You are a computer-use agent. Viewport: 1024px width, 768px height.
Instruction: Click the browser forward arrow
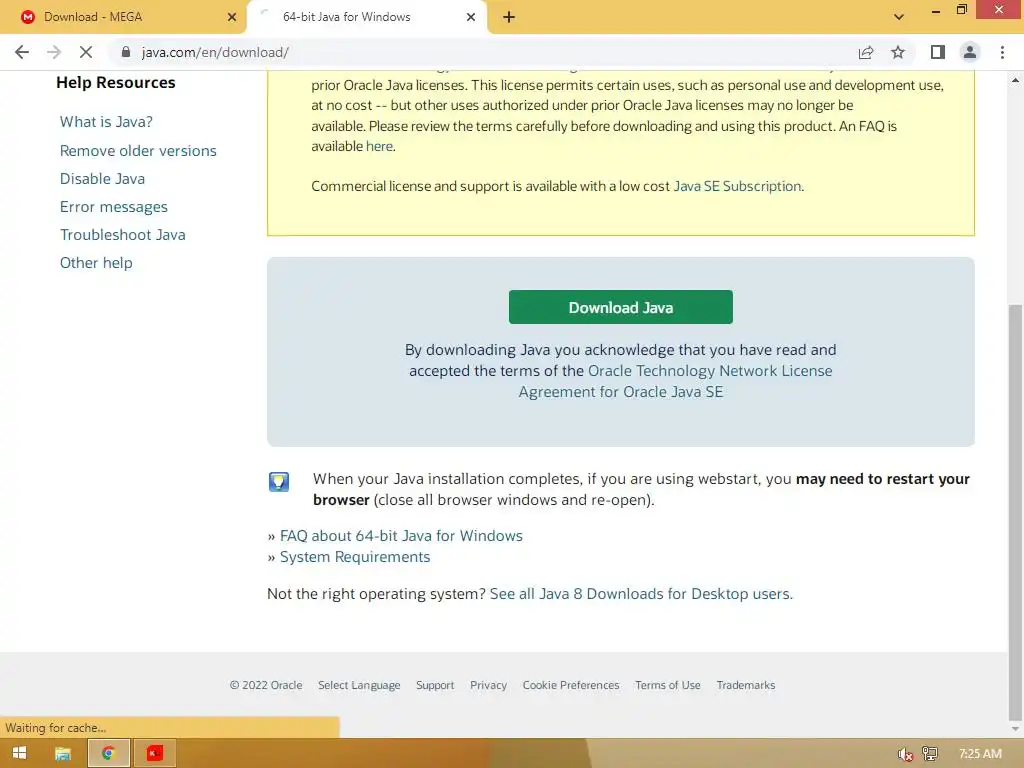click(54, 52)
